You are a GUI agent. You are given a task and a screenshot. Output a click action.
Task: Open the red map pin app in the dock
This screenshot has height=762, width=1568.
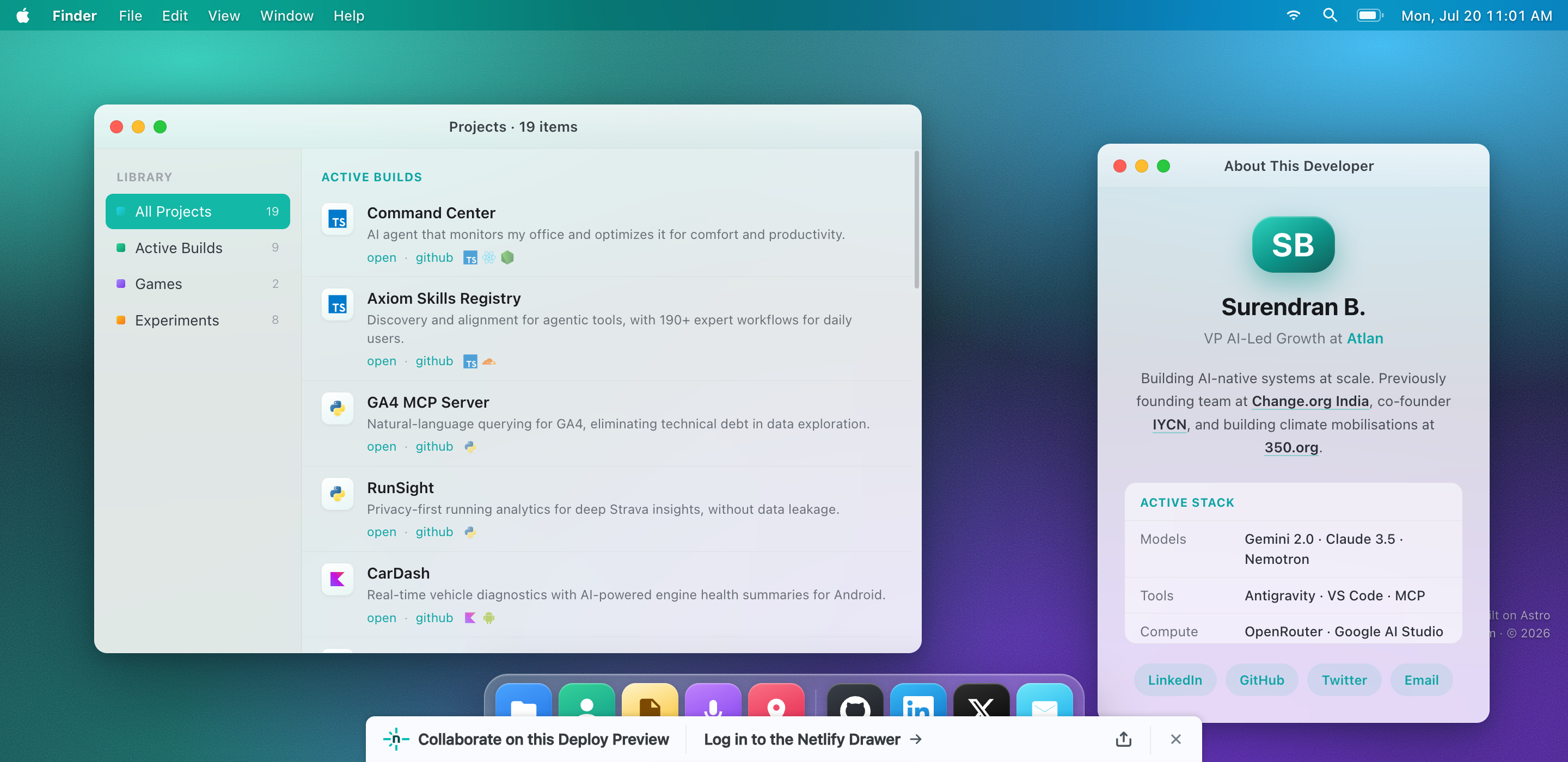pos(776,700)
